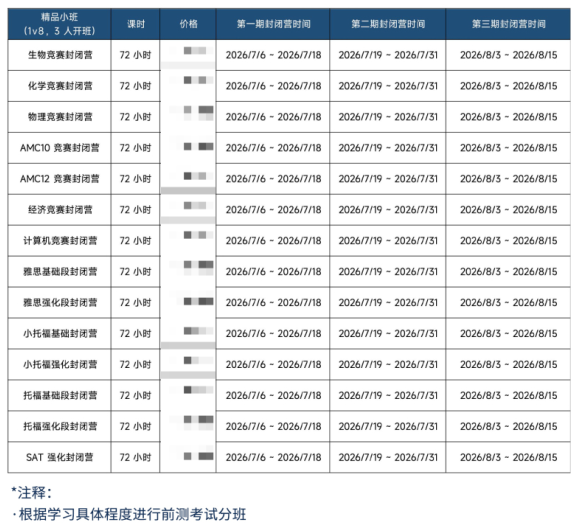Select the AMC12 竞赛封闭营 row name
This screenshot has height=525, width=578.
(x=60, y=179)
